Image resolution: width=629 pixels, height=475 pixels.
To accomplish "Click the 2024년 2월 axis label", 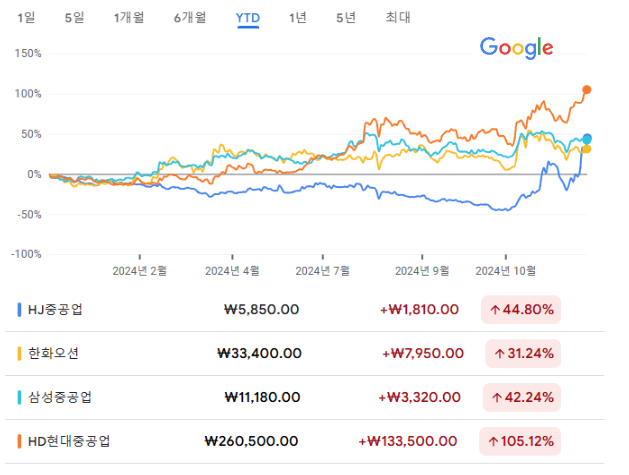I will 140,271.
